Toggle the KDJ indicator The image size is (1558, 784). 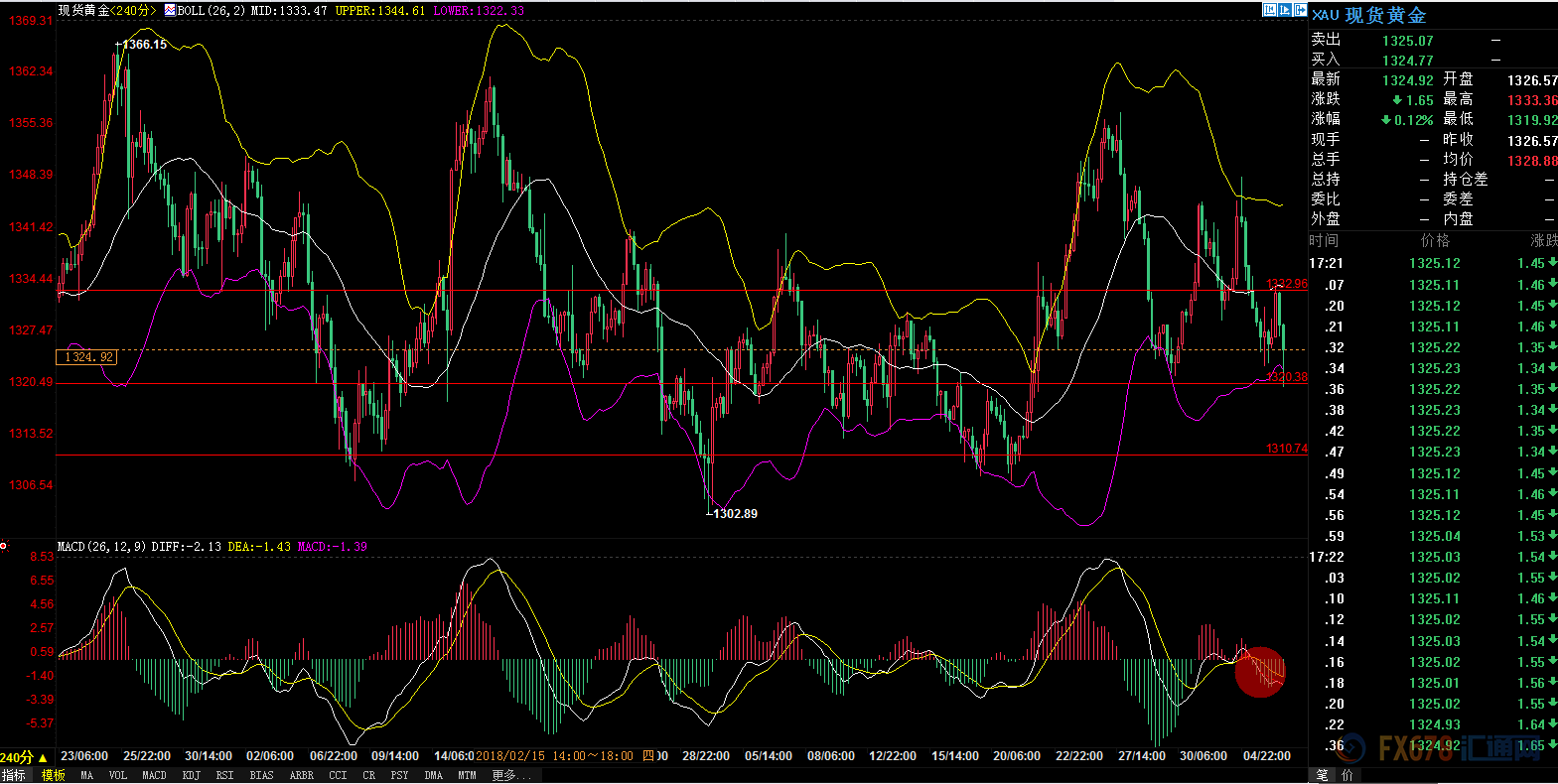191,775
